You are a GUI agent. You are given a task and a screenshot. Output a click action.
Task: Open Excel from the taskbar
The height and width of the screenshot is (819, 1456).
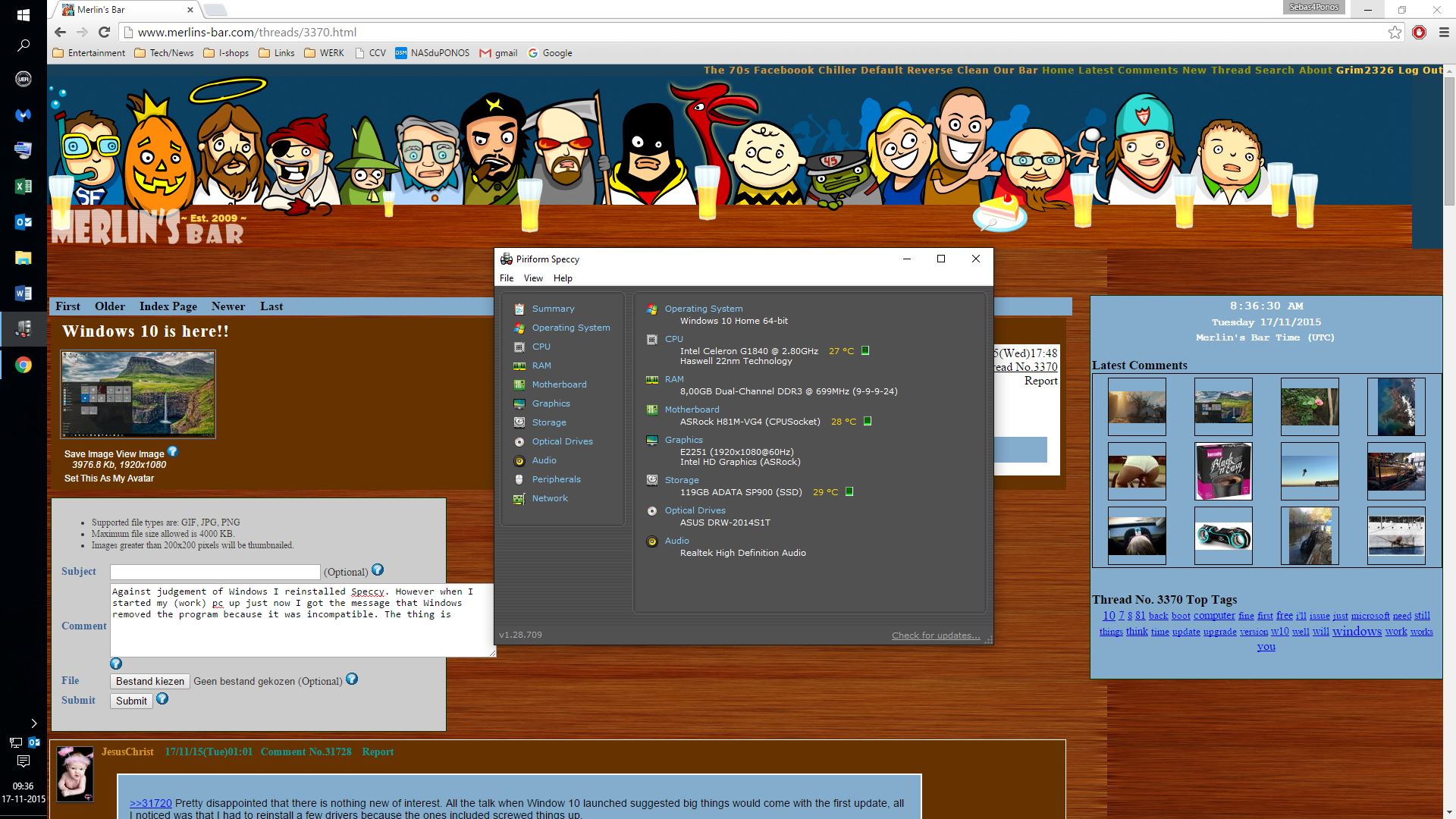point(23,186)
